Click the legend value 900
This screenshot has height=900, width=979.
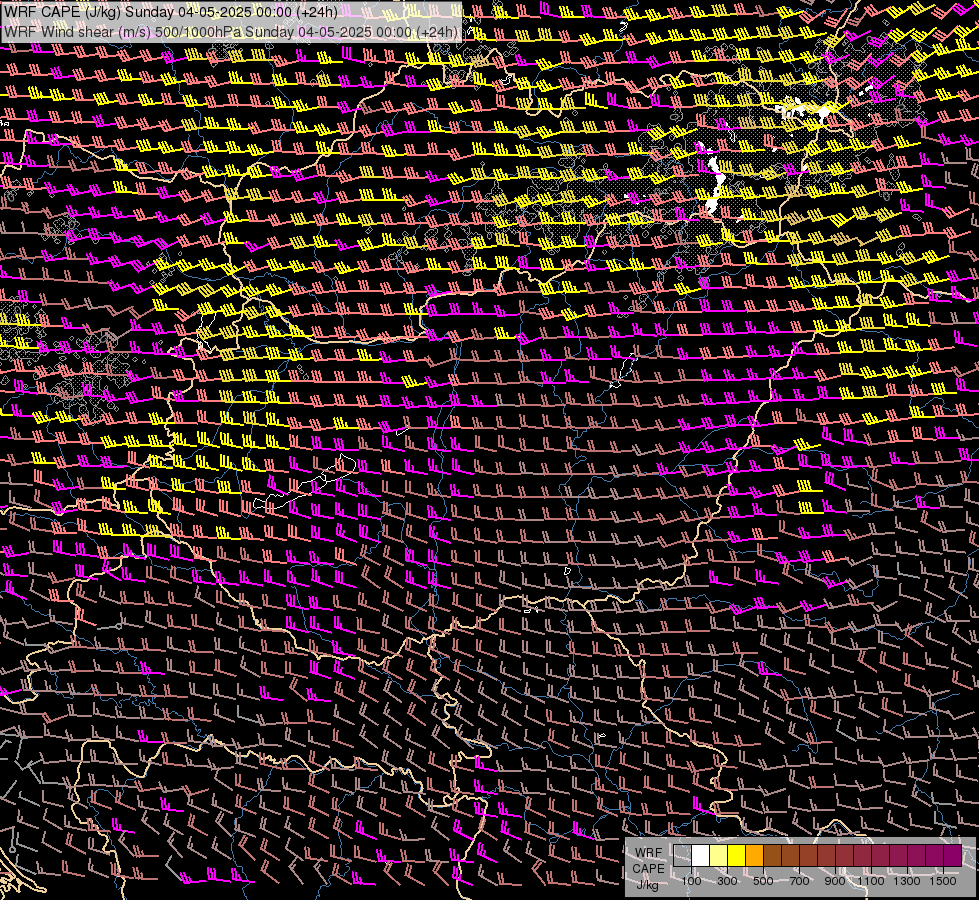click(x=835, y=881)
